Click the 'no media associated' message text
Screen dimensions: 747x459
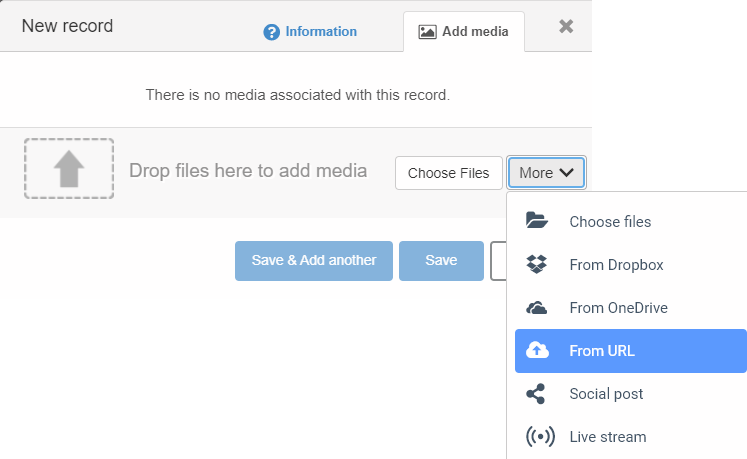(x=298, y=95)
